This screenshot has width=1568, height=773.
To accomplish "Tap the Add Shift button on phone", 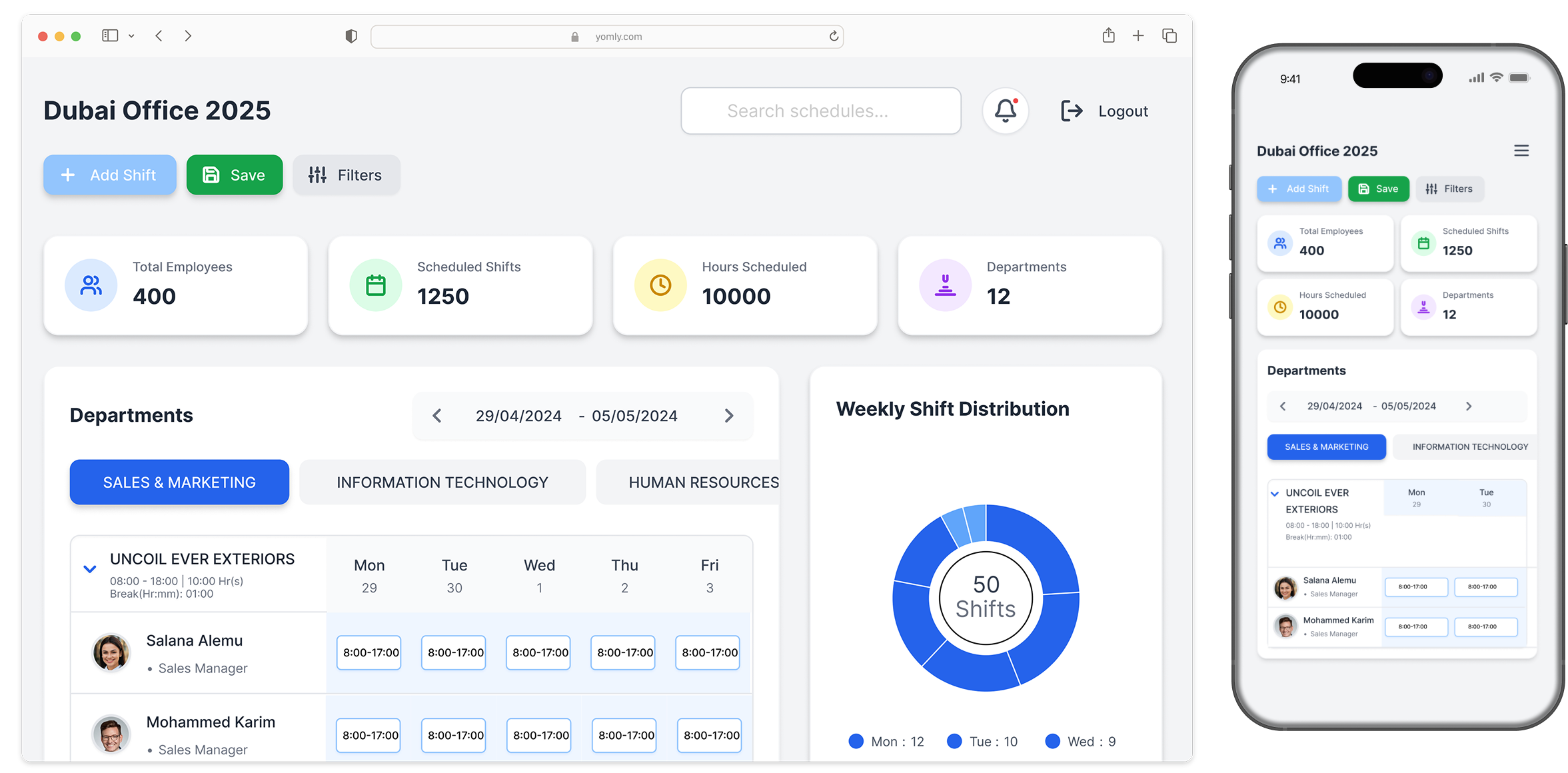I will click(1299, 189).
